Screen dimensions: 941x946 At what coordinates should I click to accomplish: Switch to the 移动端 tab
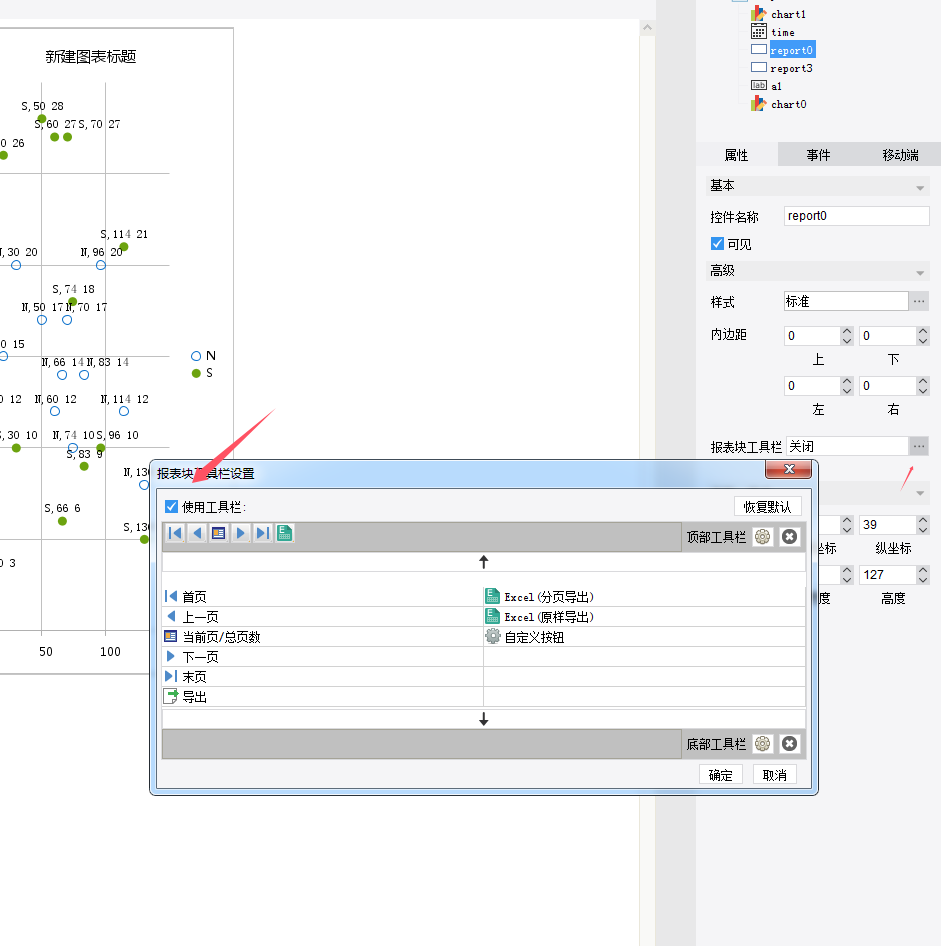[x=900, y=154]
